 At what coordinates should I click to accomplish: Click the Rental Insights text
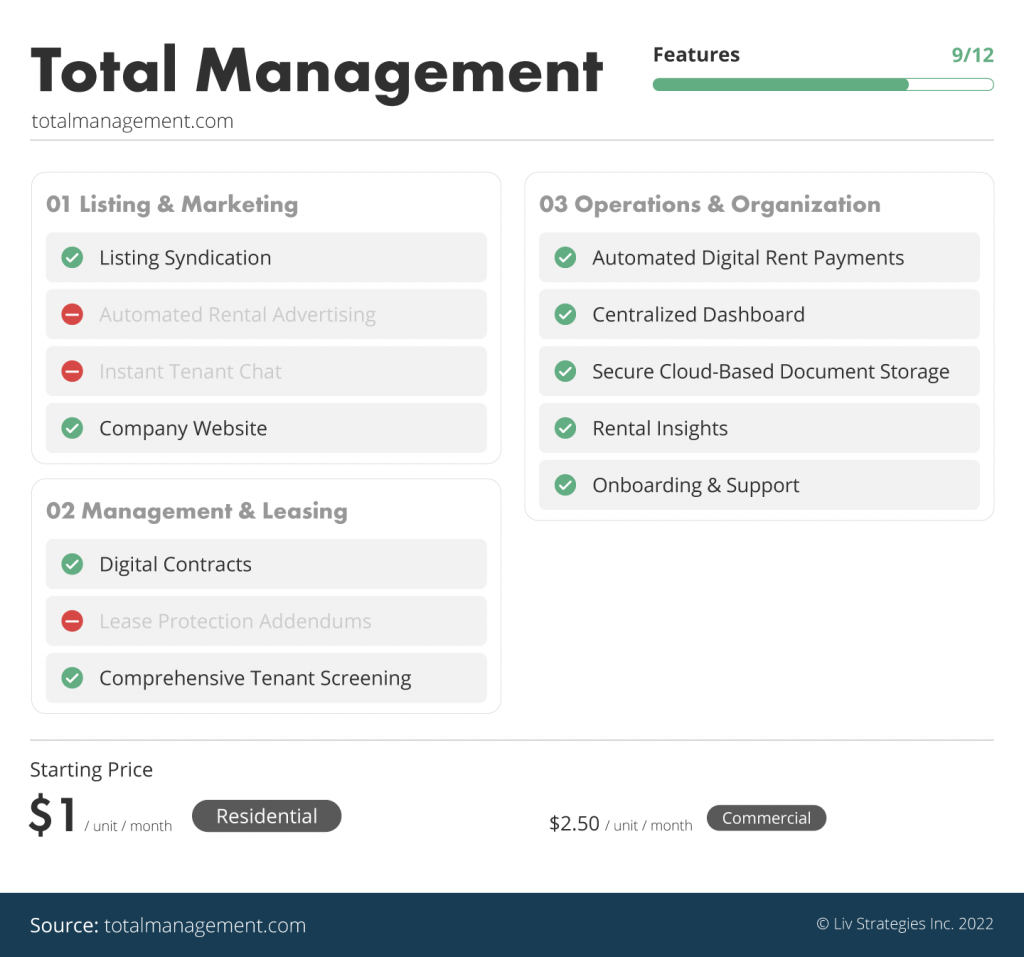click(x=660, y=429)
